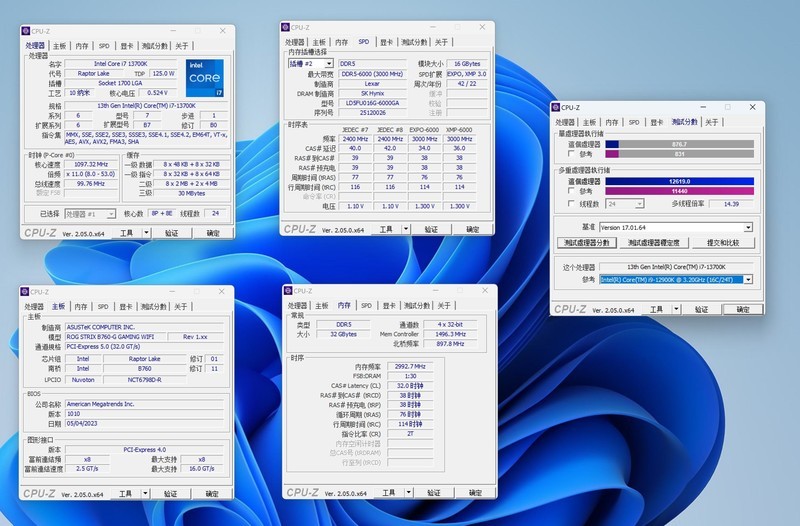This screenshot has height=526, width=800.
Task: Click the BIOS date 05/04/2023
Action: point(144,423)
